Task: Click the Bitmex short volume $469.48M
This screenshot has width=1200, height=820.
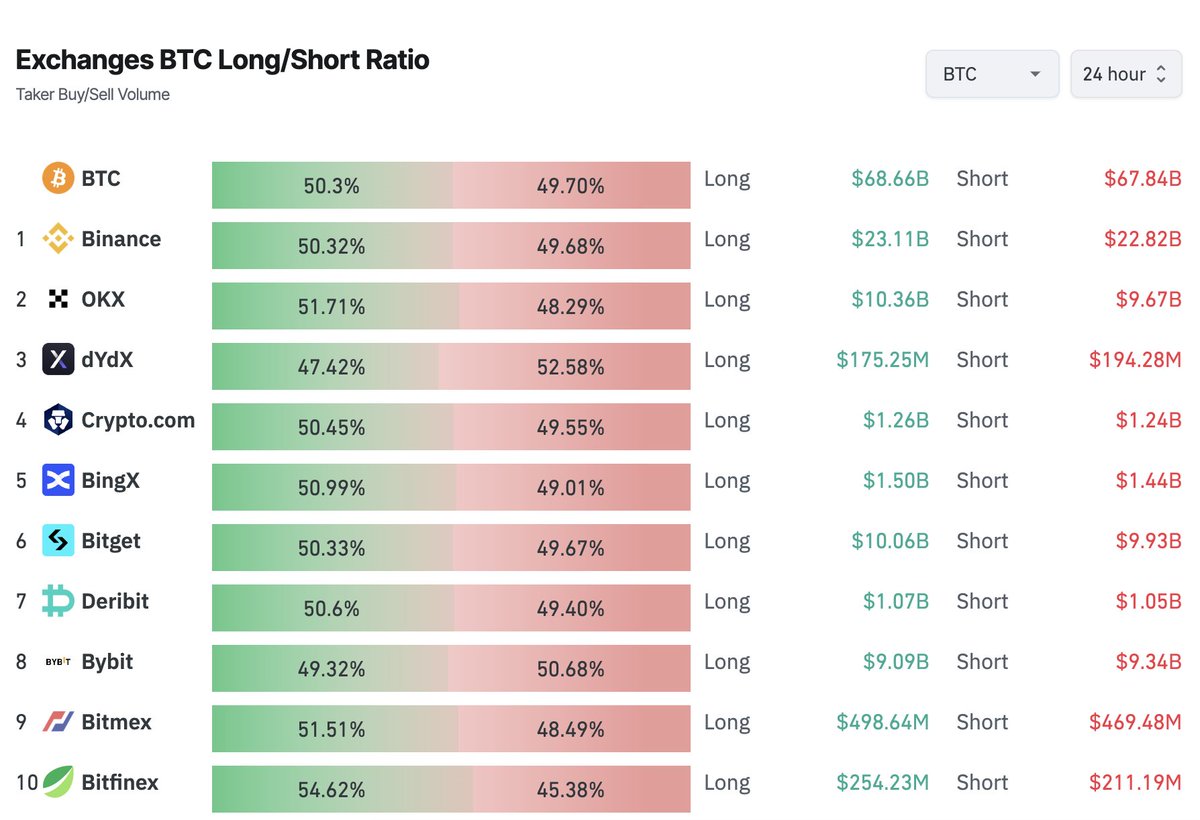Action: tap(1135, 722)
